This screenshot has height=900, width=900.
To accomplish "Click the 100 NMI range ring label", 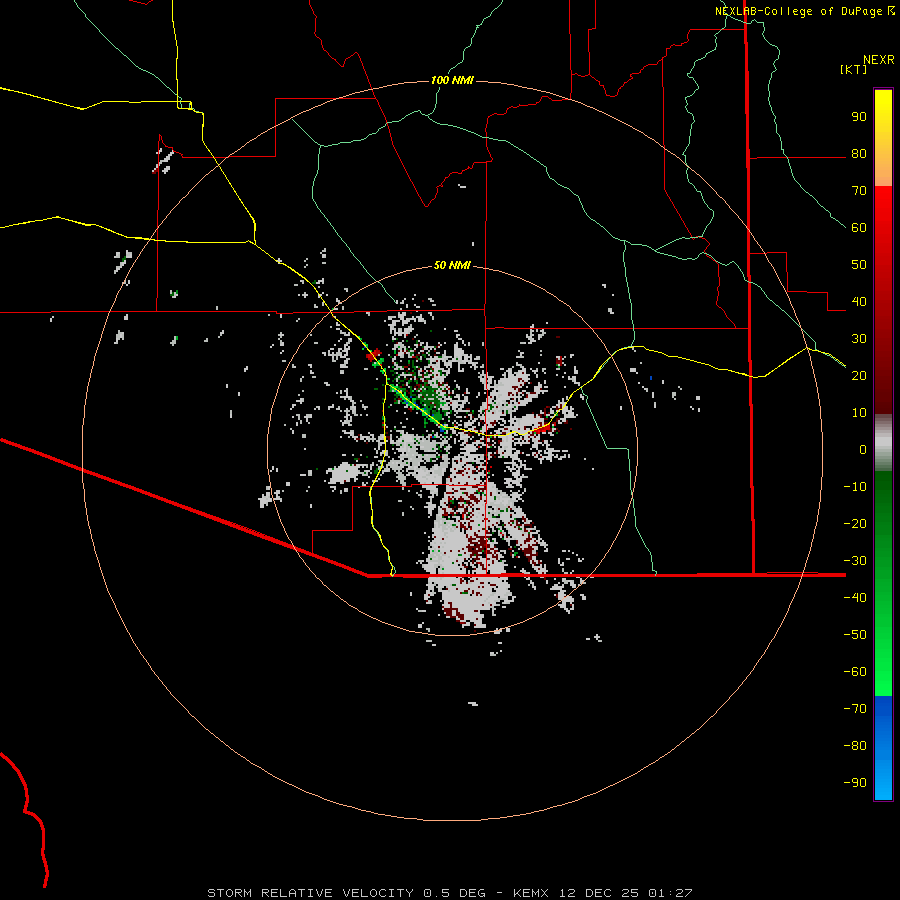I will (x=452, y=80).
